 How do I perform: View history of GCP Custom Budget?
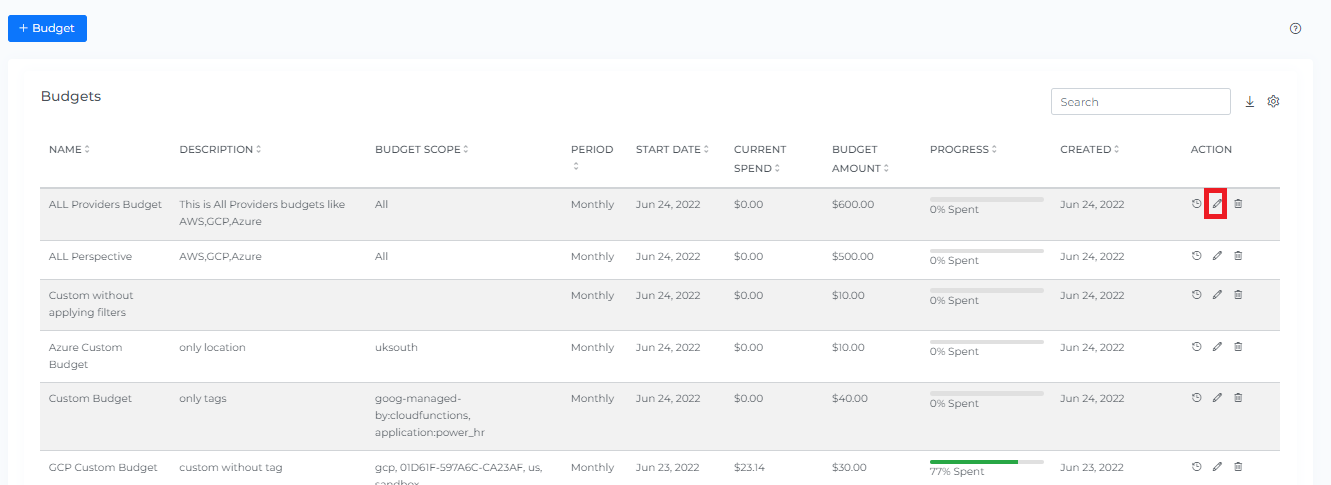pos(1196,467)
